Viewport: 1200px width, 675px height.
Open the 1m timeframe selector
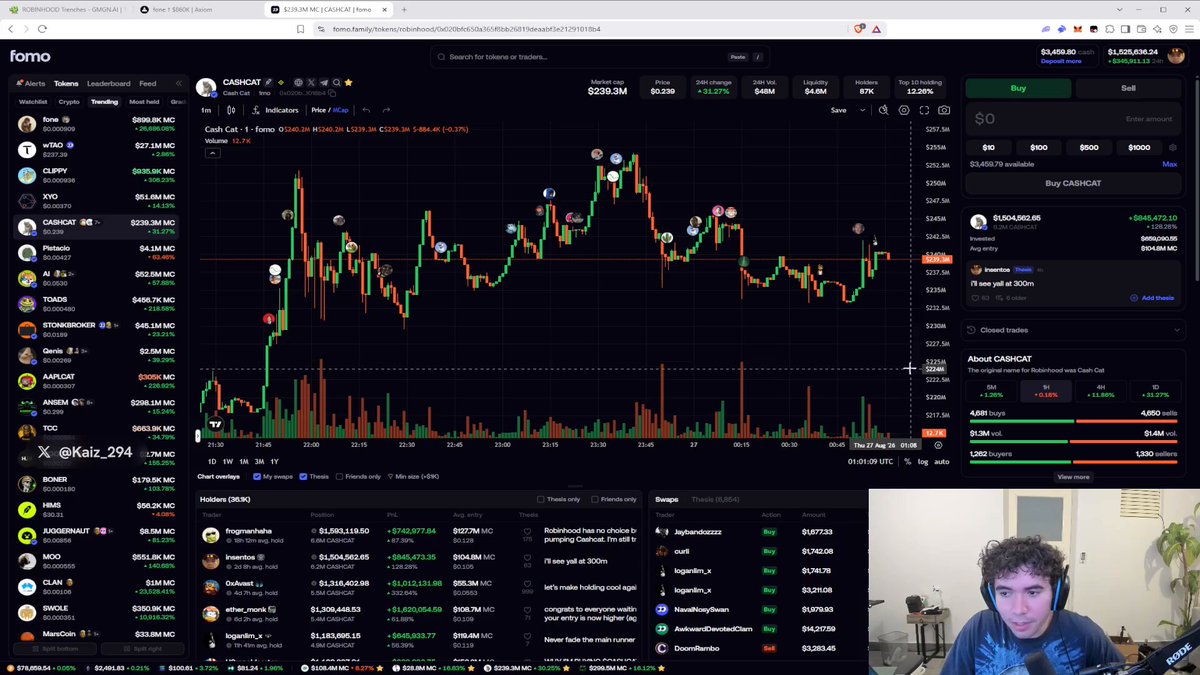[x=206, y=110]
